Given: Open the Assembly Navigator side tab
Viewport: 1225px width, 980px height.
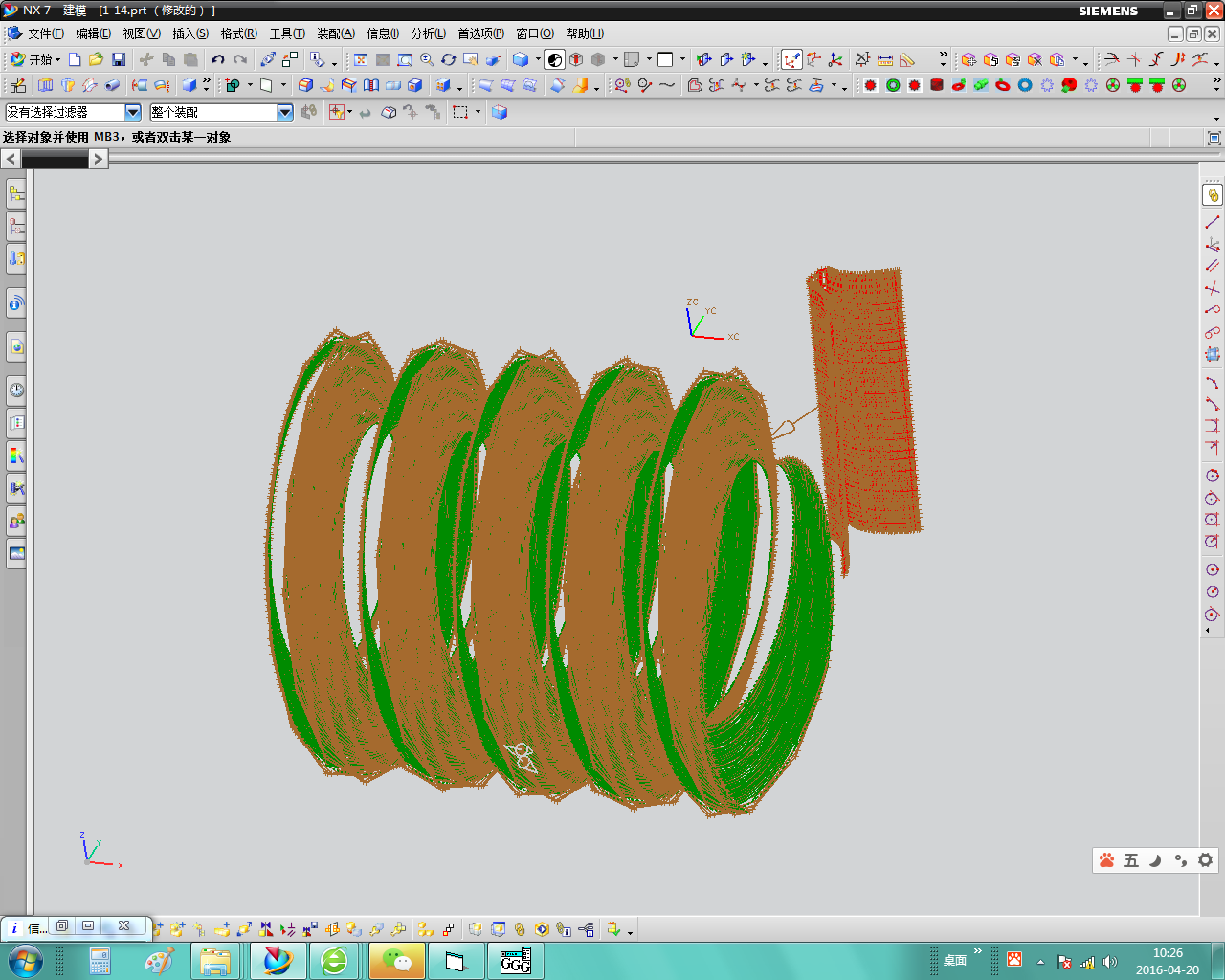Looking at the screenshot, I should click(x=16, y=194).
